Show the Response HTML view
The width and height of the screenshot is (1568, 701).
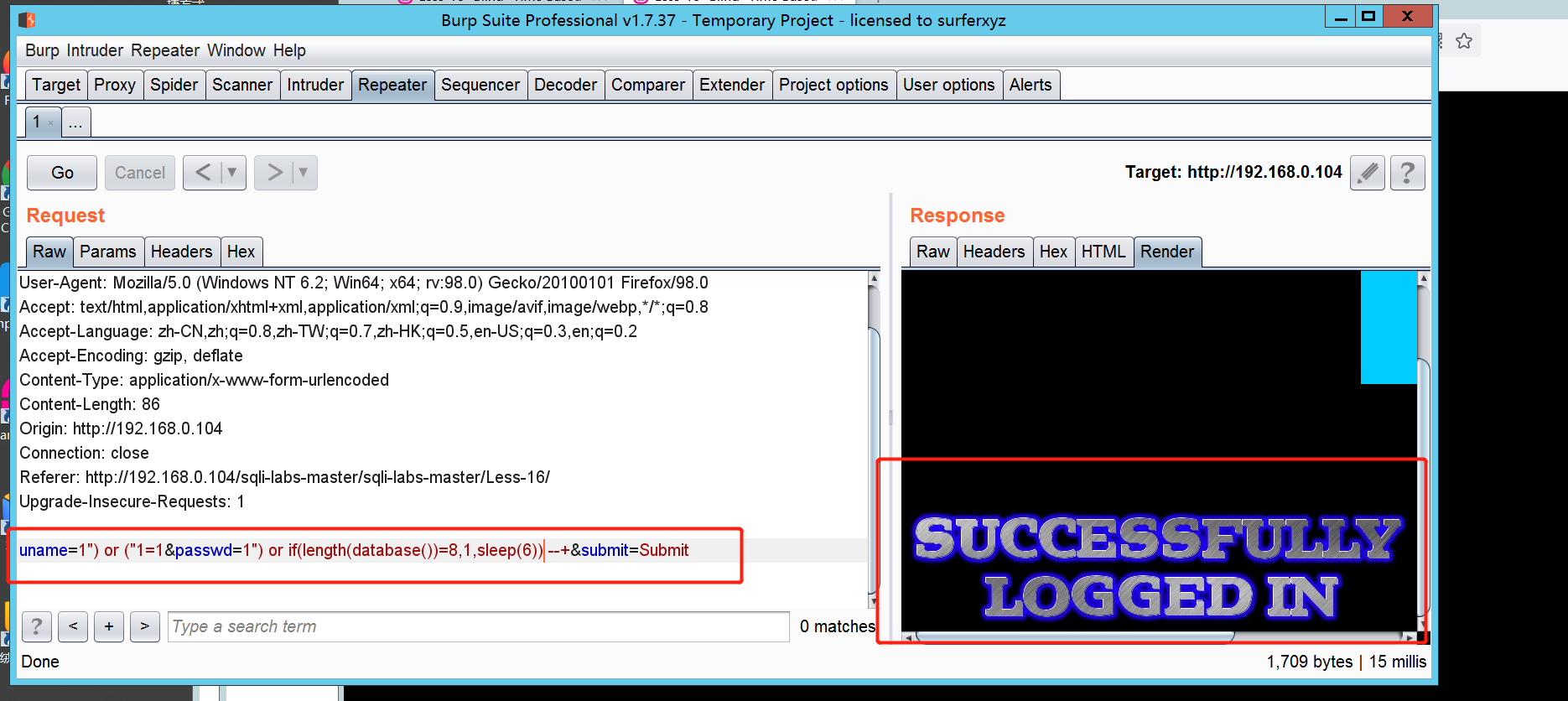coord(1103,252)
